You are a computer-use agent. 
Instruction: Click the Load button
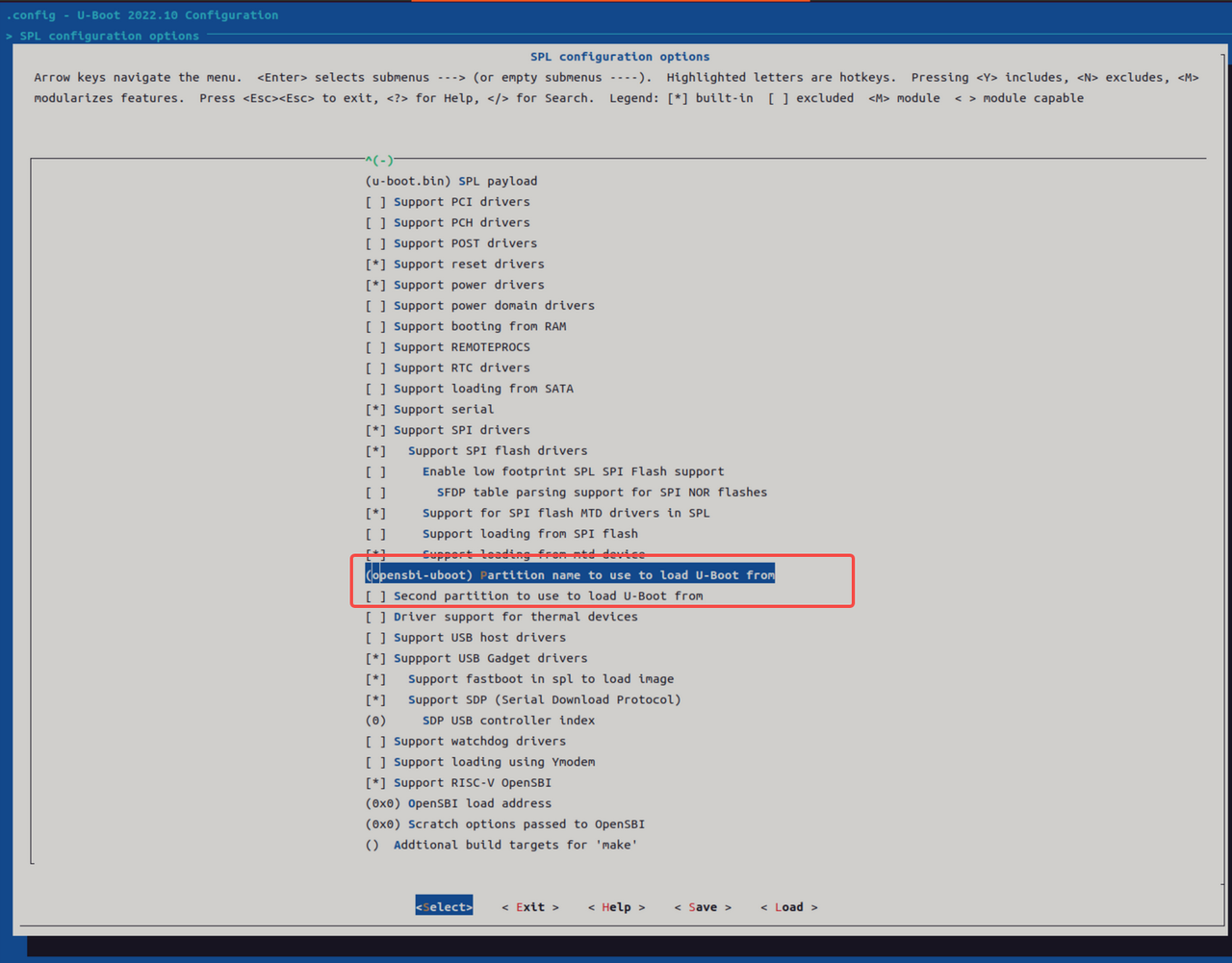(788, 907)
